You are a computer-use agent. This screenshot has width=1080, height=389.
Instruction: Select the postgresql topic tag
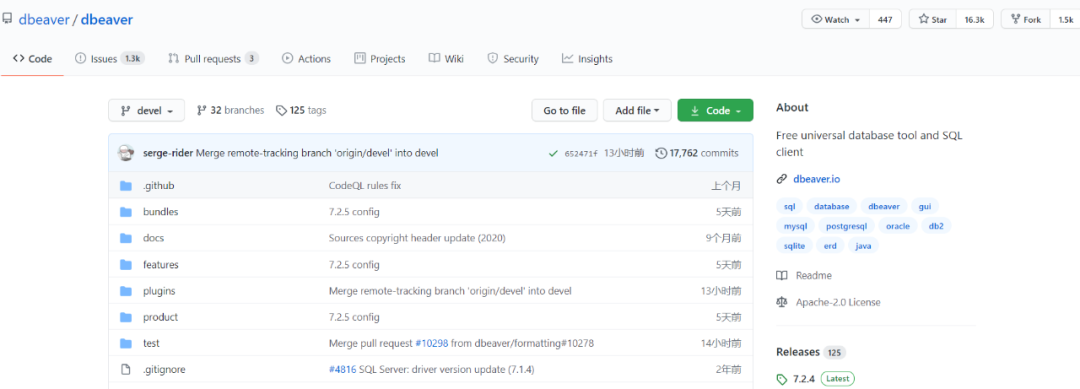pos(847,226)
